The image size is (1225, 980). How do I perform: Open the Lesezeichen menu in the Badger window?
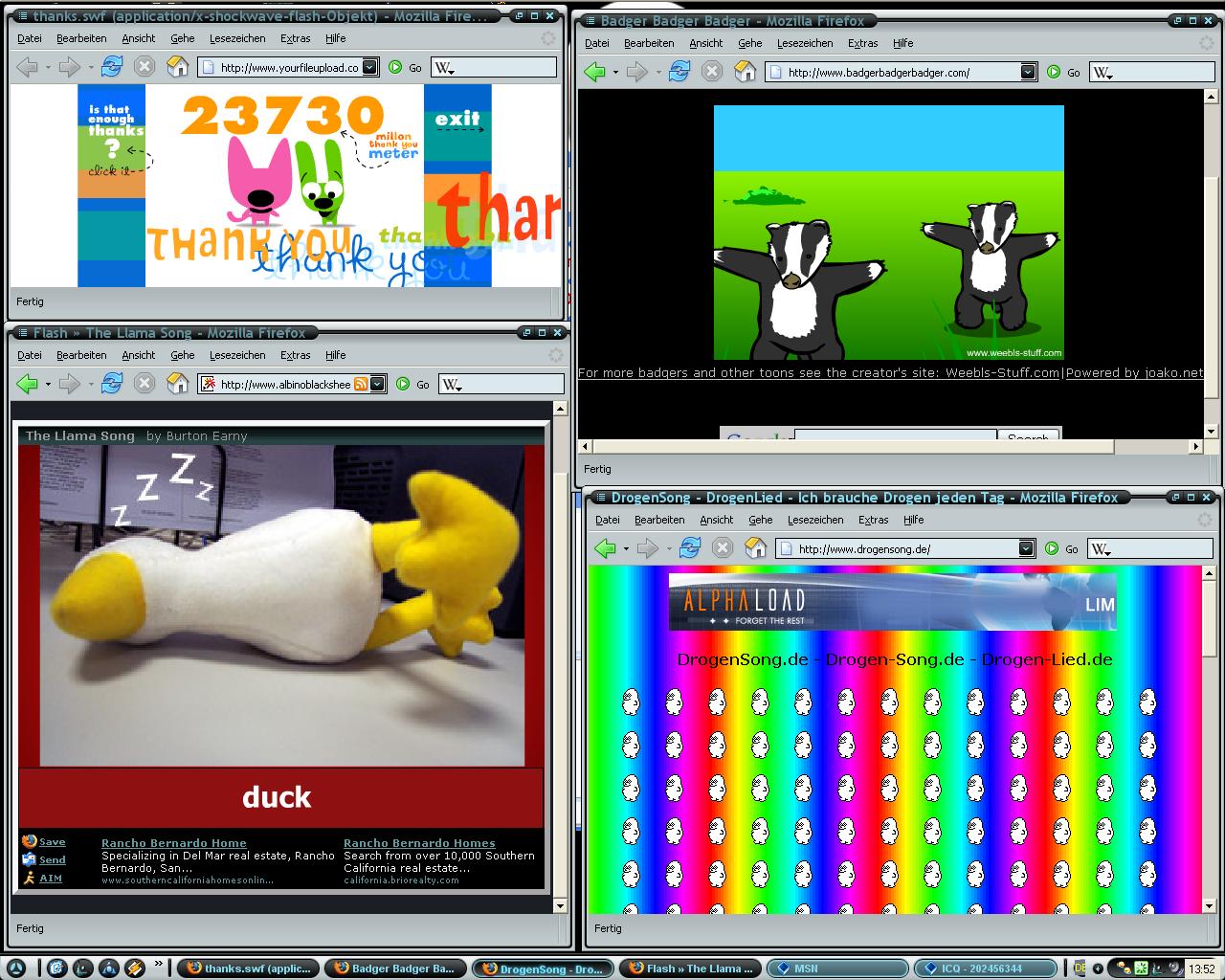point(804,43)
